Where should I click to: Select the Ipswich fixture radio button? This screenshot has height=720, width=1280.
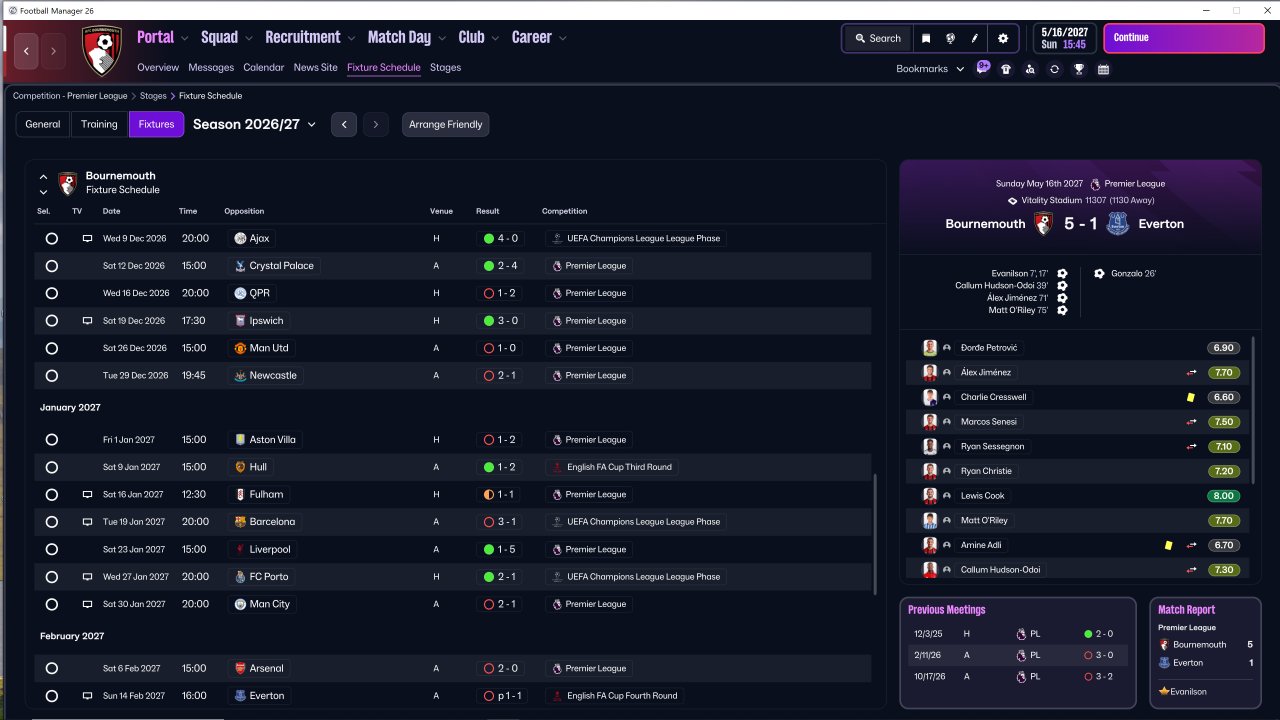[52, 321]
